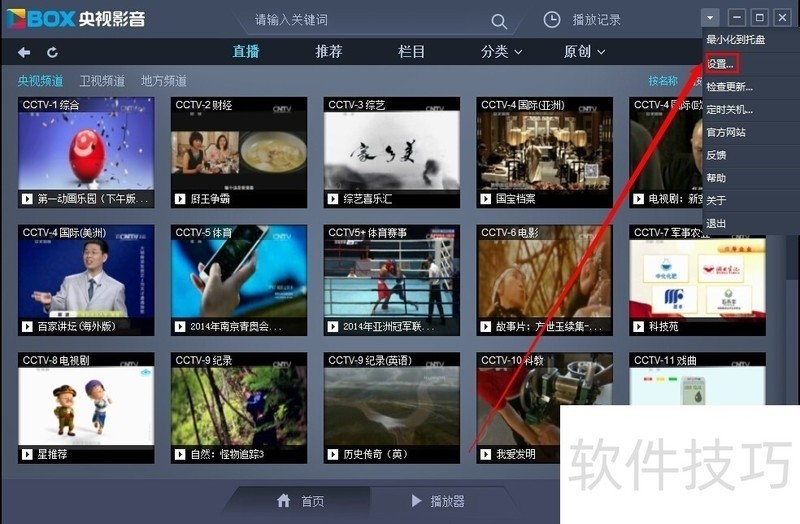This screenshot has width=800, height=524.
Task: Click the refresh icon
Action: [x=52, y=52]
